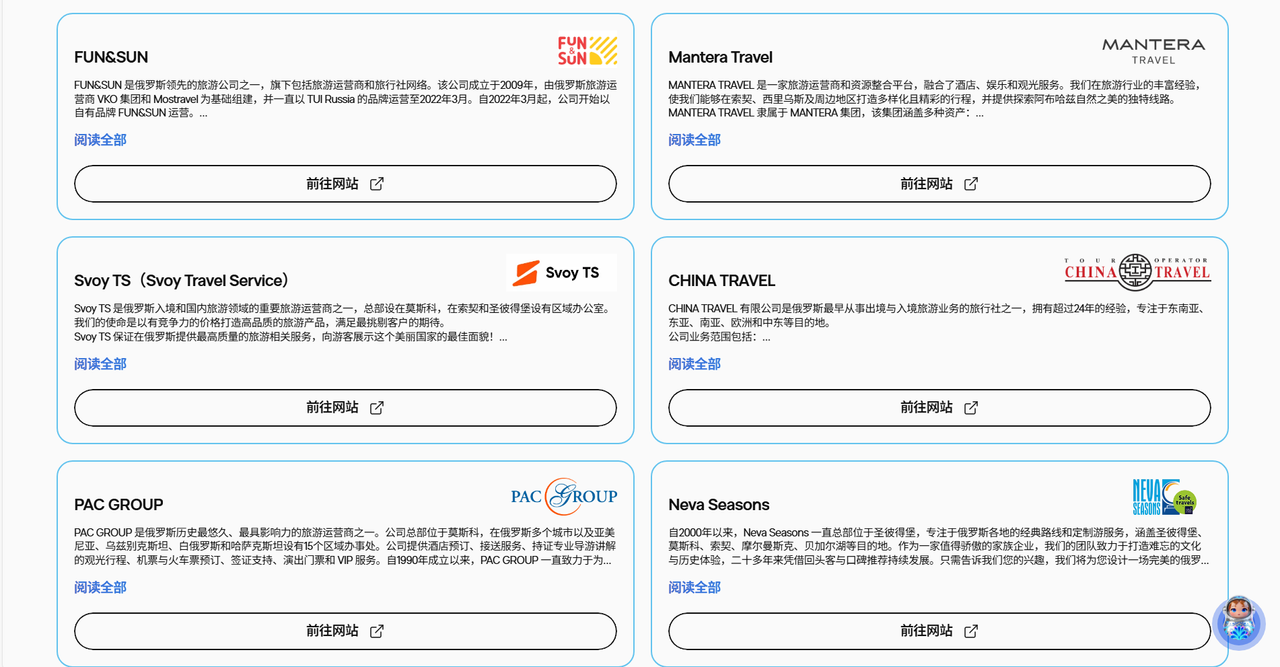The image size is (1280, 667).
Task: Visit Neva Seasons website button
Action: coord(939,632)
